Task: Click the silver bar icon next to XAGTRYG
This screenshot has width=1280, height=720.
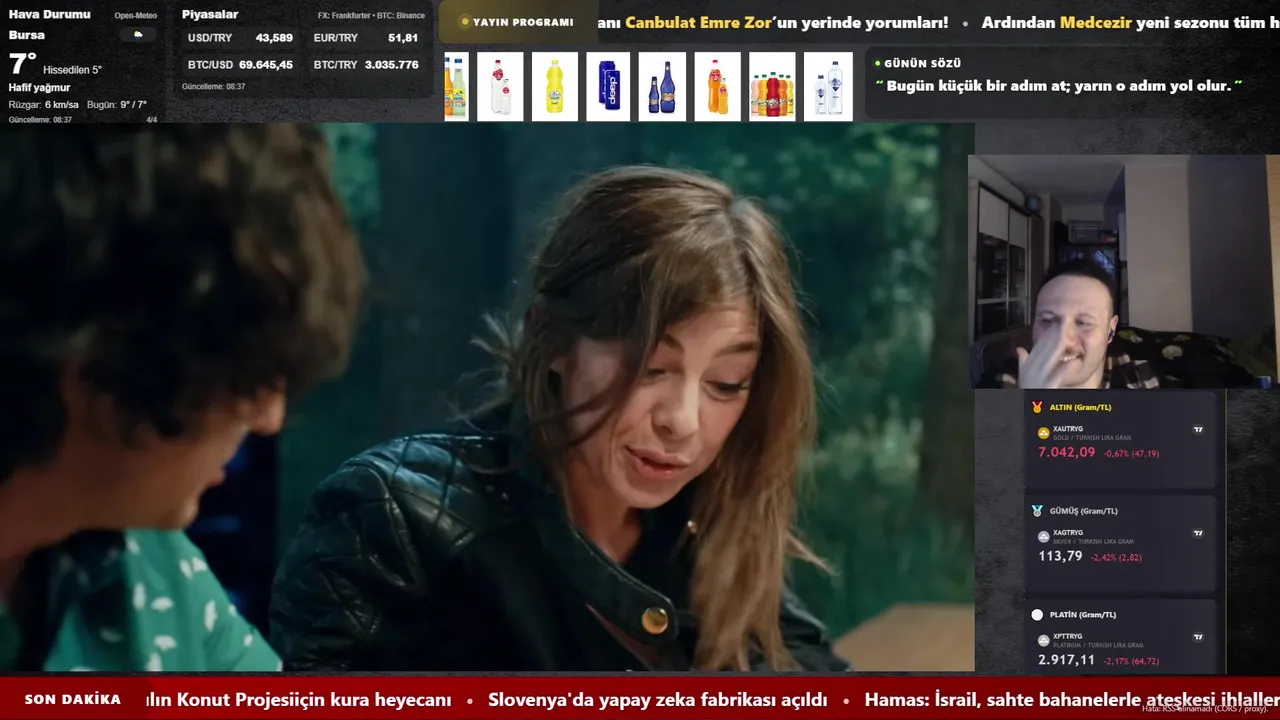Action: pos(1044,536)
